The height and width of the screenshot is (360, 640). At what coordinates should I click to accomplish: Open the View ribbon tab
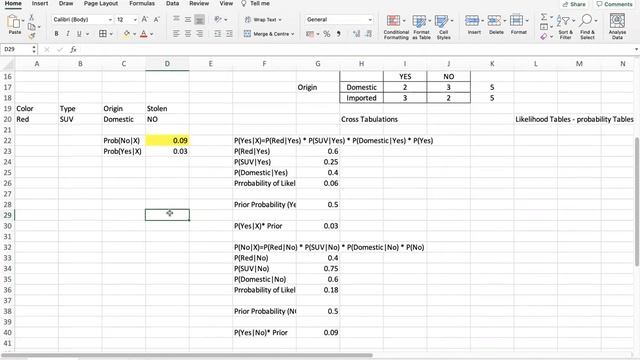(226, 3)
